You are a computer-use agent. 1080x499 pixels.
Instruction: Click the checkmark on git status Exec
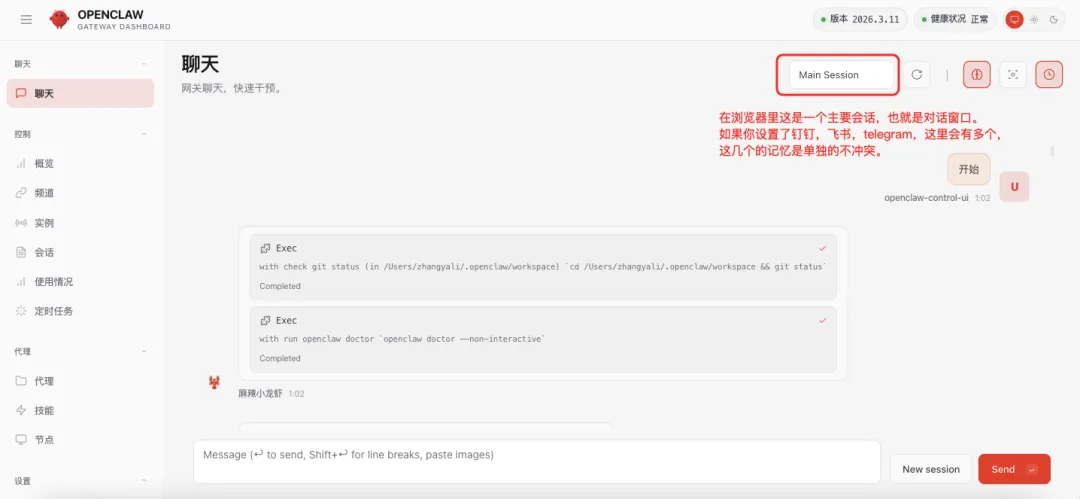point(822,248)
